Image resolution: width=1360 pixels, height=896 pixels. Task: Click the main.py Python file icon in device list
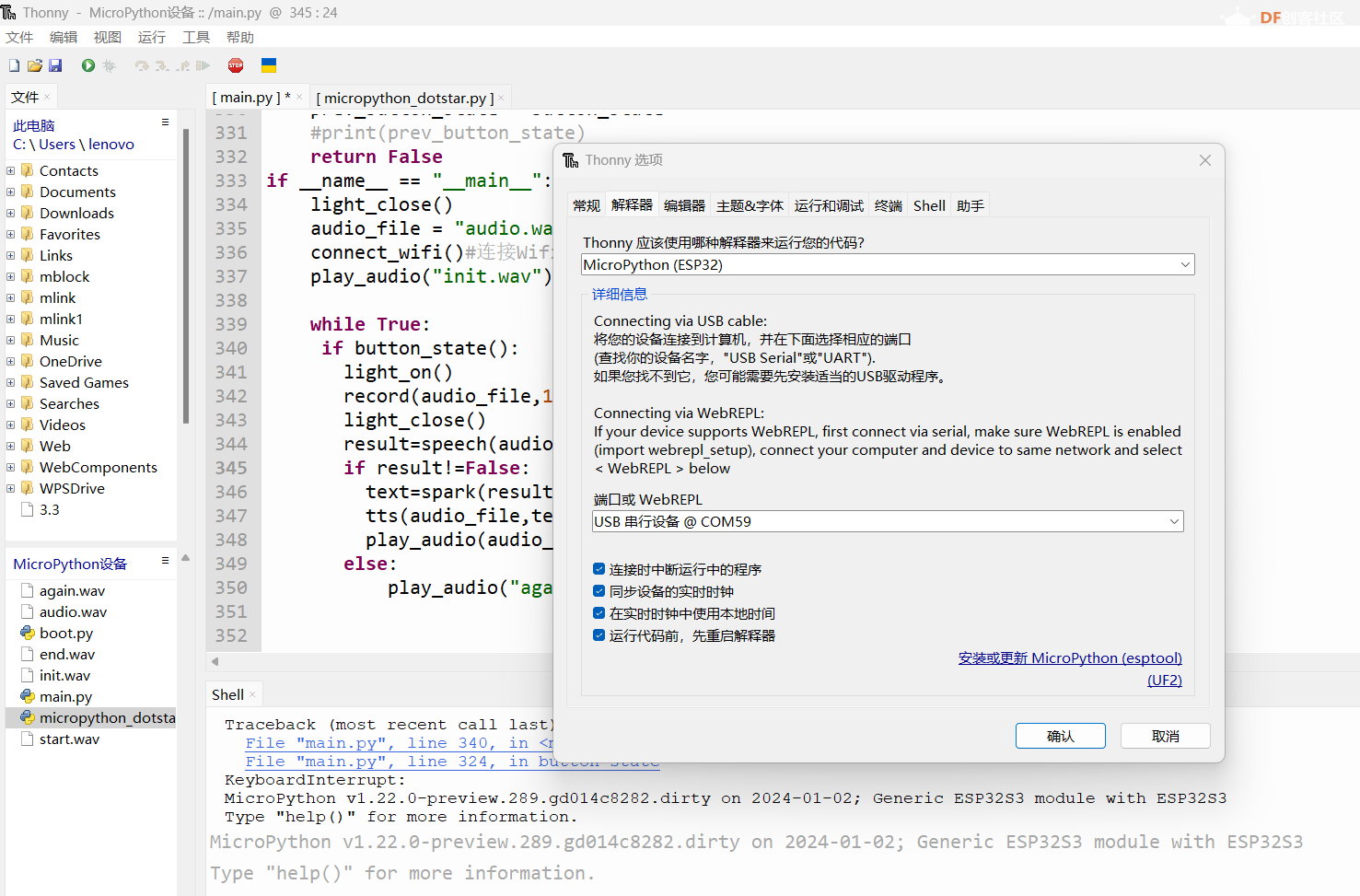click(x=28, y=696)
